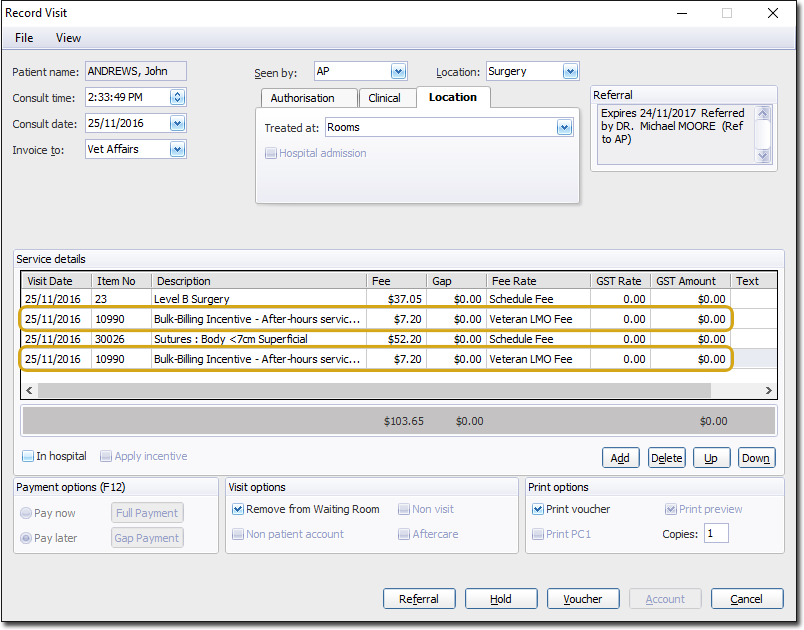Uncheck Remove from Waiting Room

coord(238,509)
